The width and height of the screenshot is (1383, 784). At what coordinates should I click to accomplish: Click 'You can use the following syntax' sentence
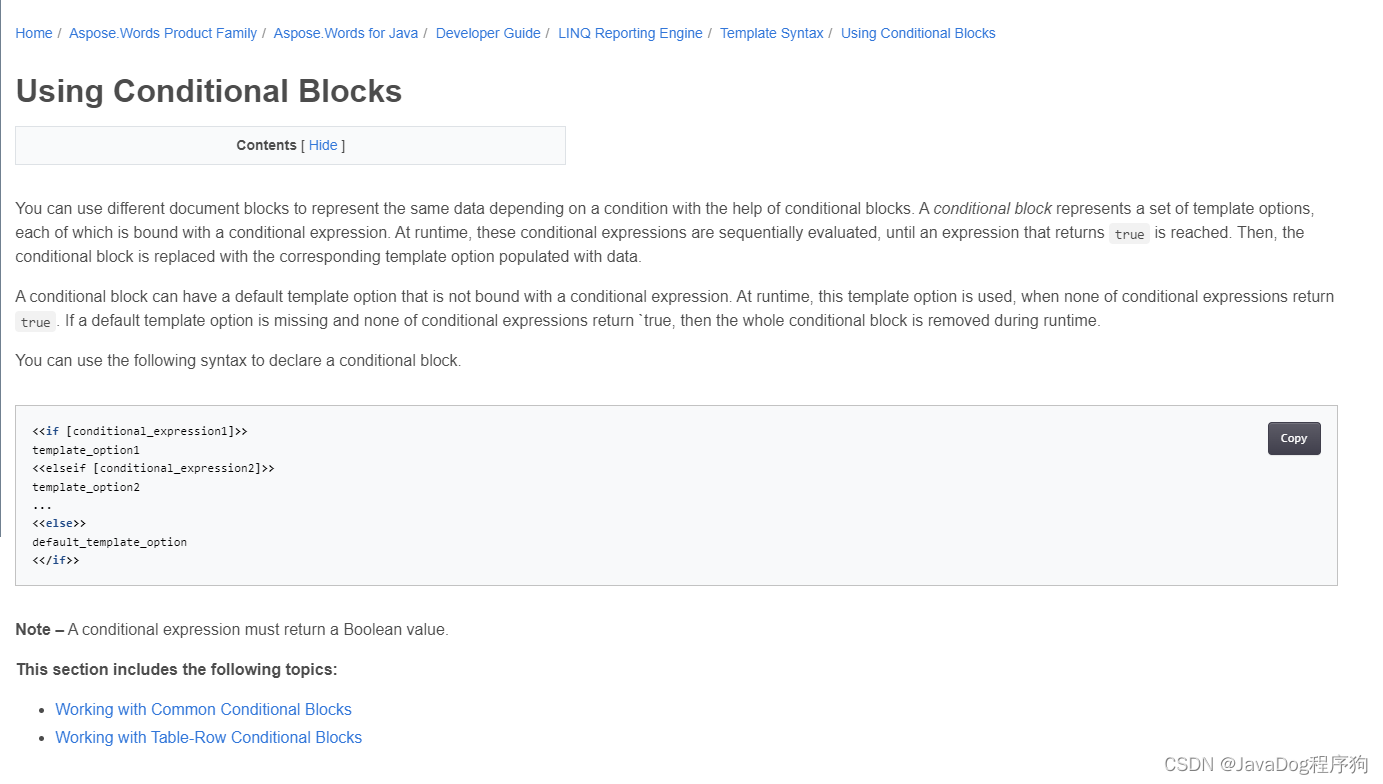point(238,360)
